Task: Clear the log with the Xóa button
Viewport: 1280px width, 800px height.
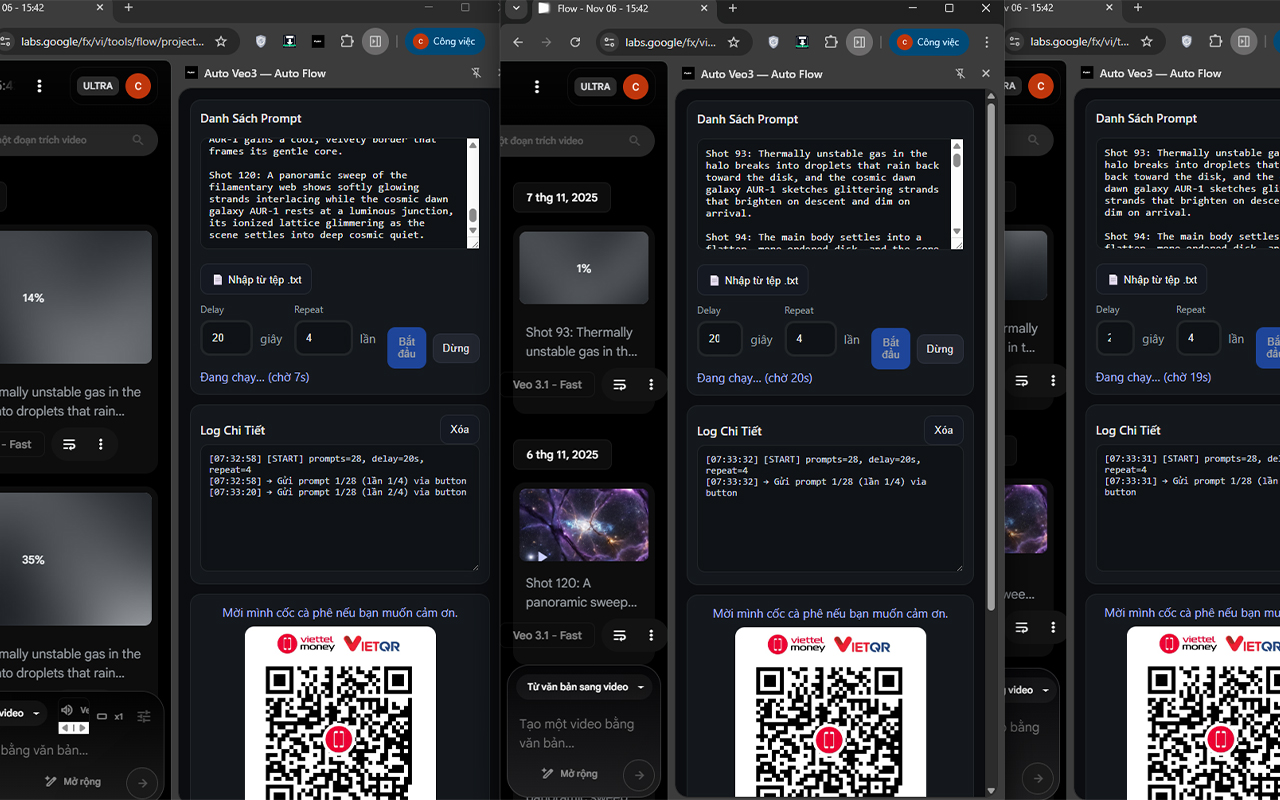Action: [943, 430]
